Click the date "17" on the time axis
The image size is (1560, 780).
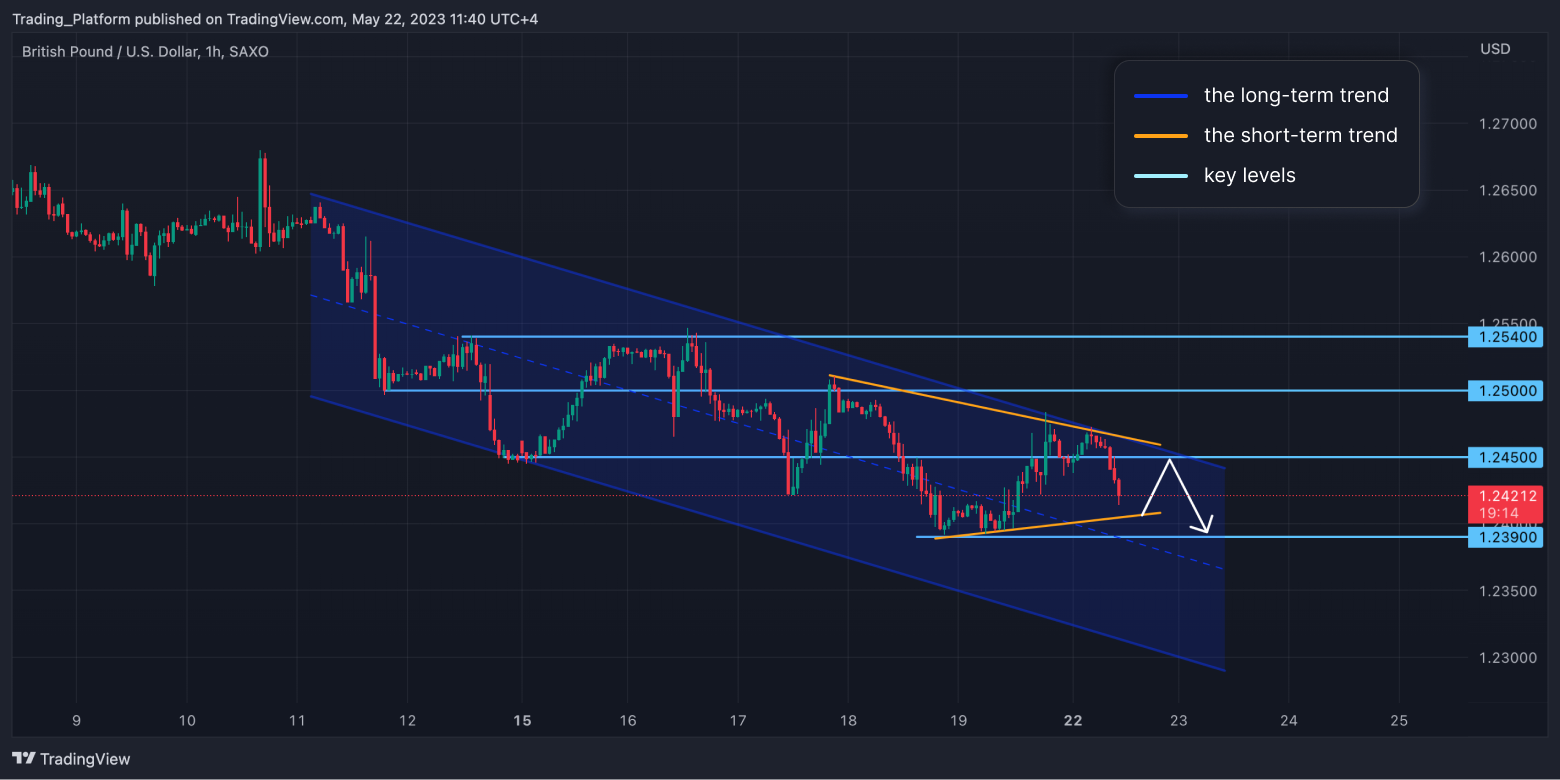pos(738,720)
